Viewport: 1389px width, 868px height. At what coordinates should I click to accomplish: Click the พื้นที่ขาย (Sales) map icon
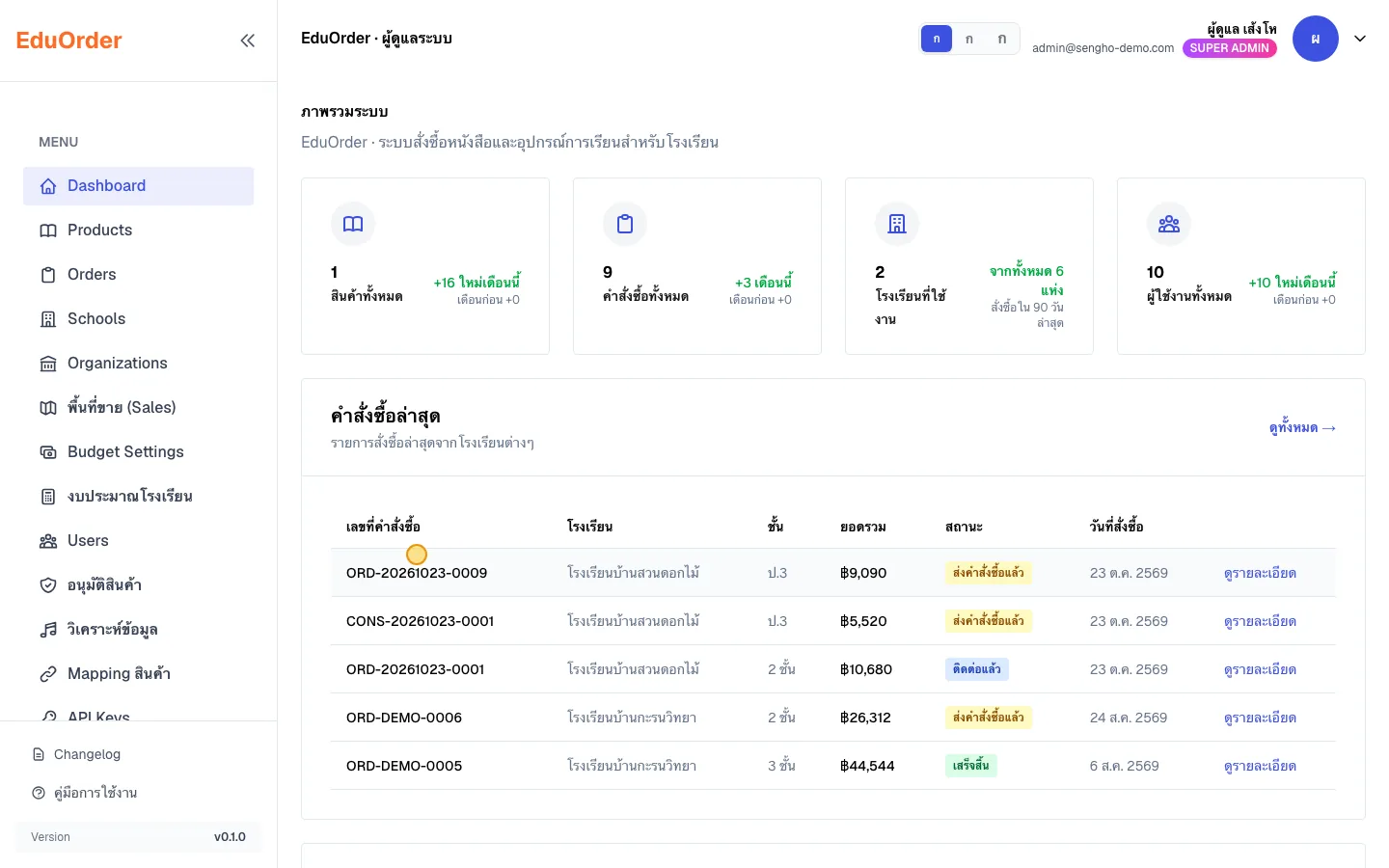(48, 408)
